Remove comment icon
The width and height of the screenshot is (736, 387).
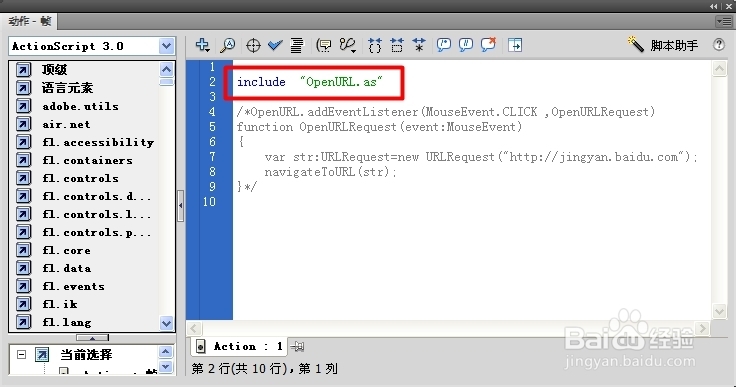[488, 45]
